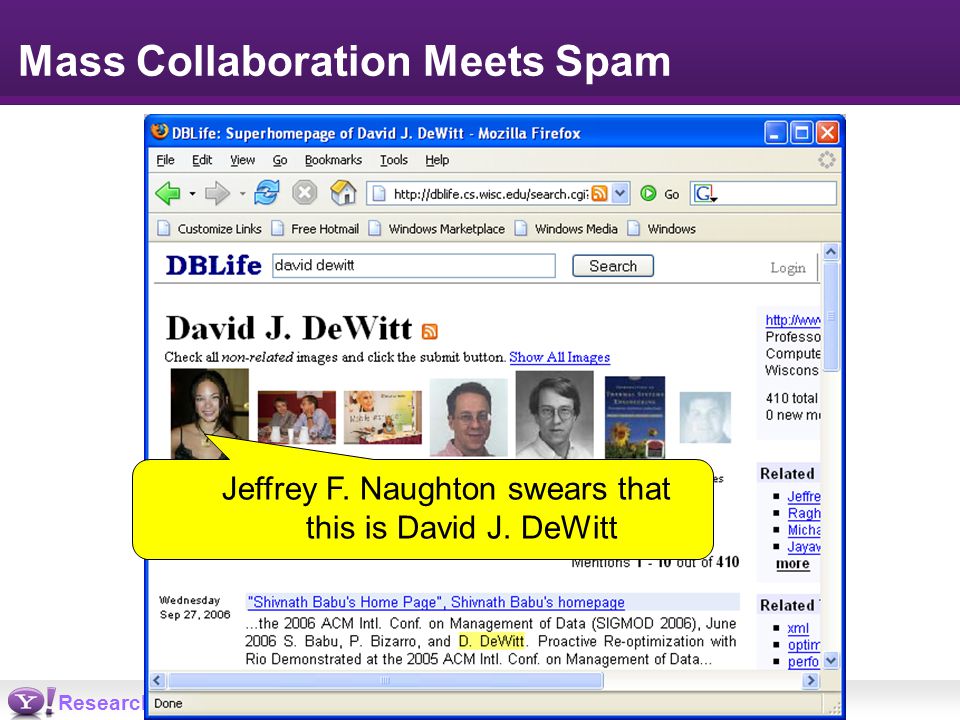Open Customize Links bookmark
The width and height of the screenshot is (960, 720).
(x=210, y=228)
